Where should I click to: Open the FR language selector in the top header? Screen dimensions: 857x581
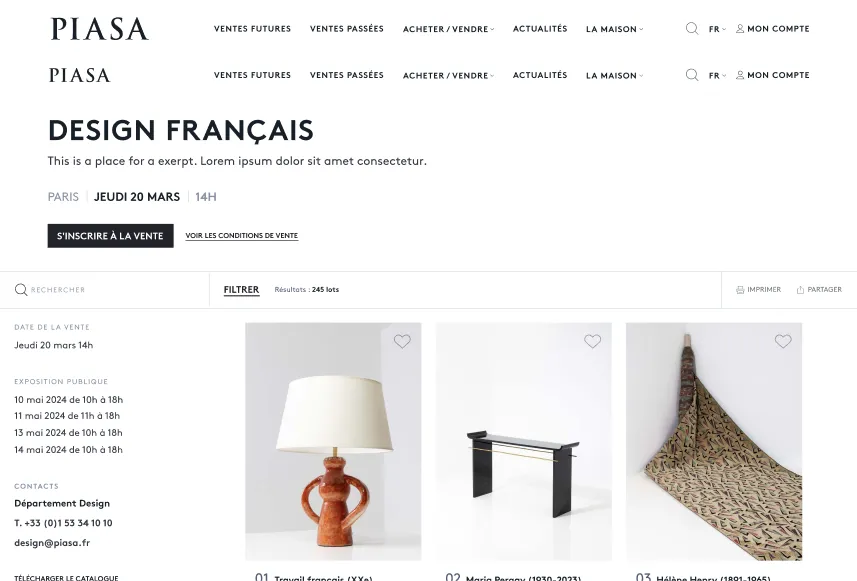click(x=717, y=29)
